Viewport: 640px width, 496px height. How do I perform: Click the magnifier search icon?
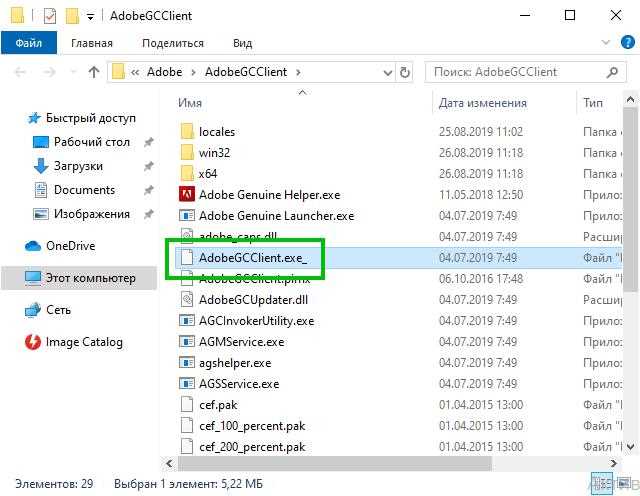[x=612, y=72]
